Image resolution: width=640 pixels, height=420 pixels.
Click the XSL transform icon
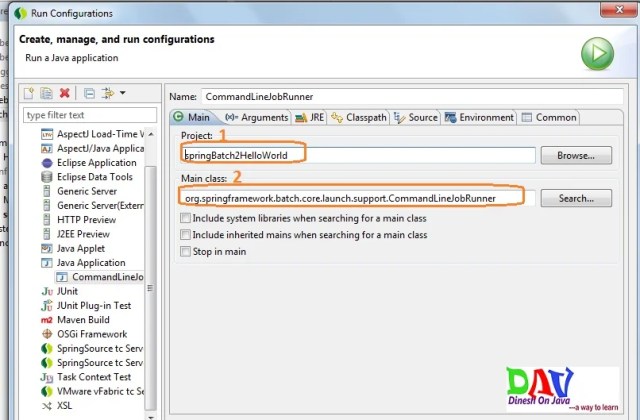coord(47,406)
